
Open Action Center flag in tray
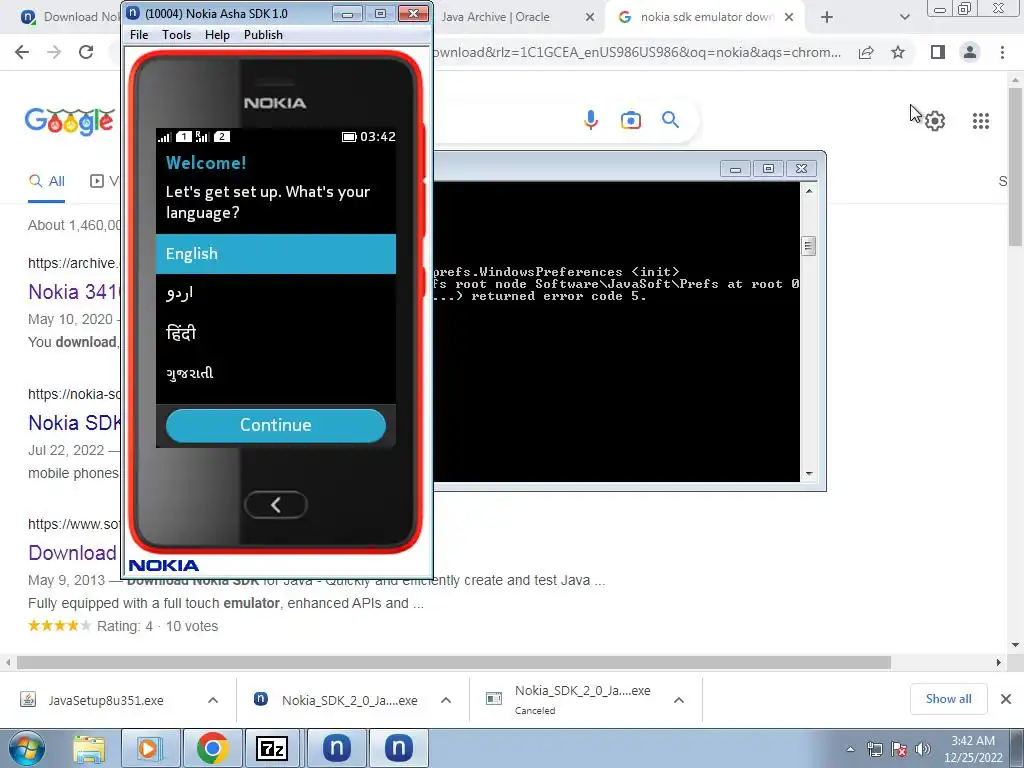(x=899, y=749)
